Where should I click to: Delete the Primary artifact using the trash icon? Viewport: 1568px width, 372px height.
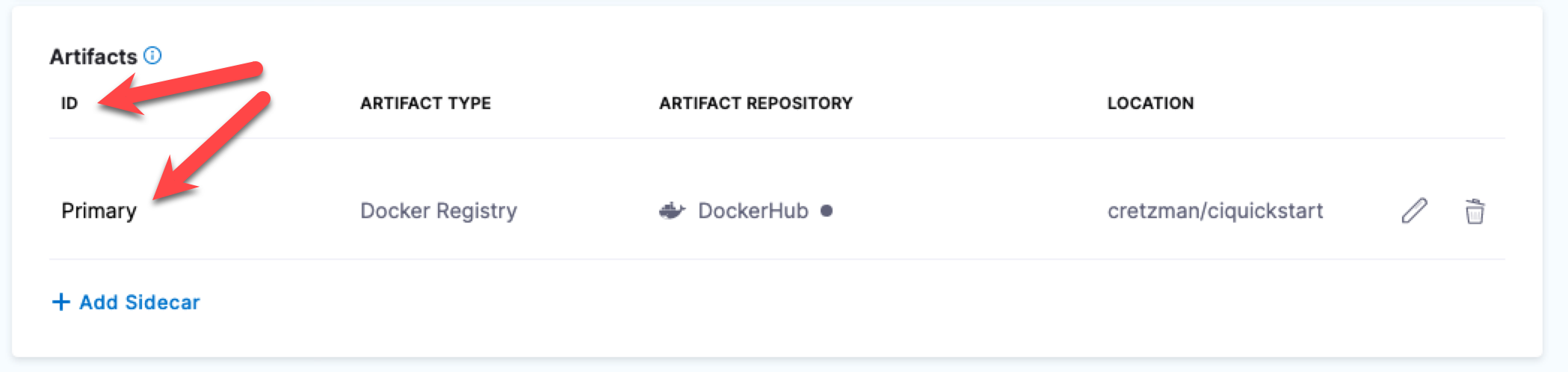point(1475,211)
